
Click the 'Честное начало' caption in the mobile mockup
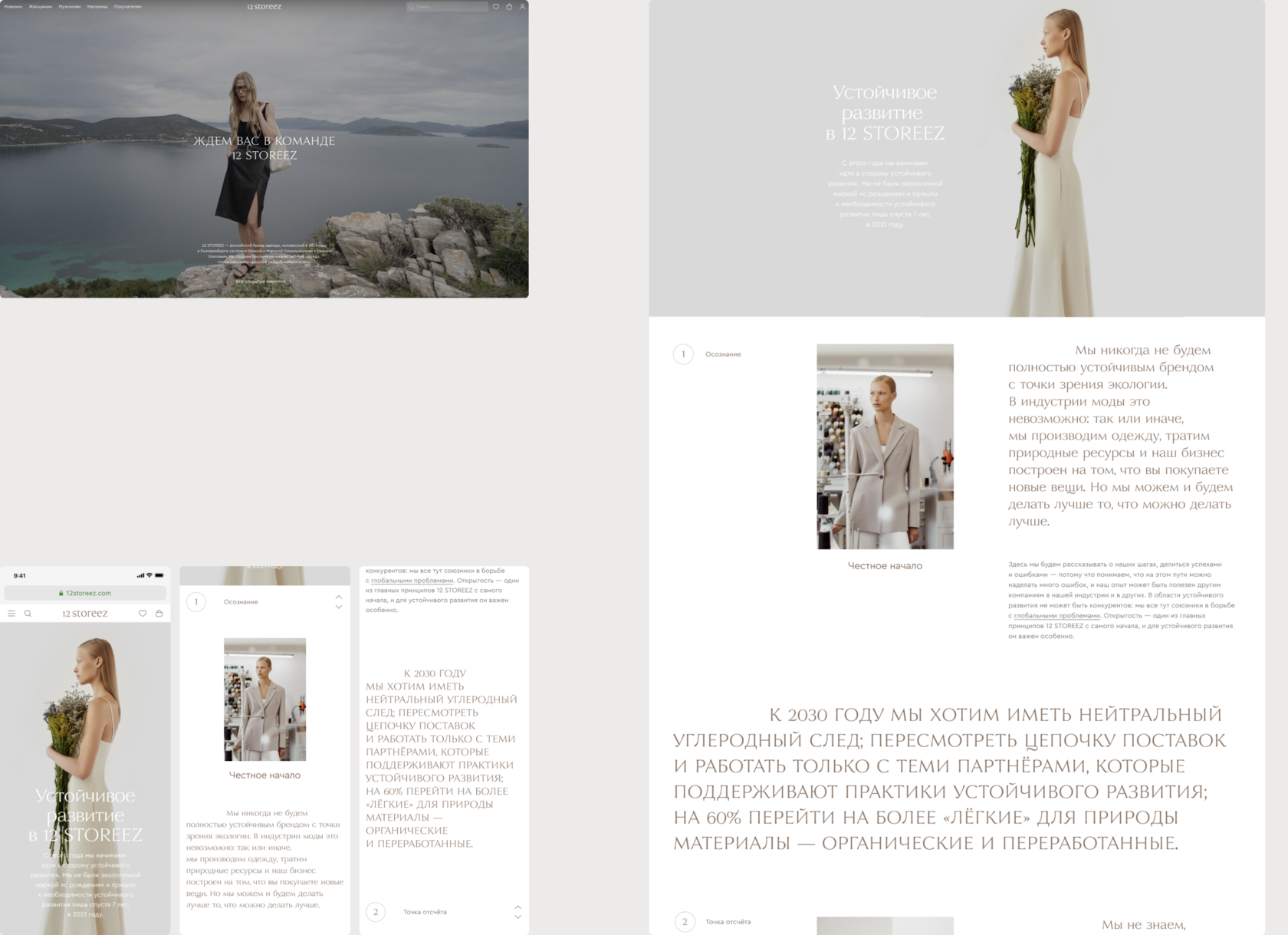[264, 775]
